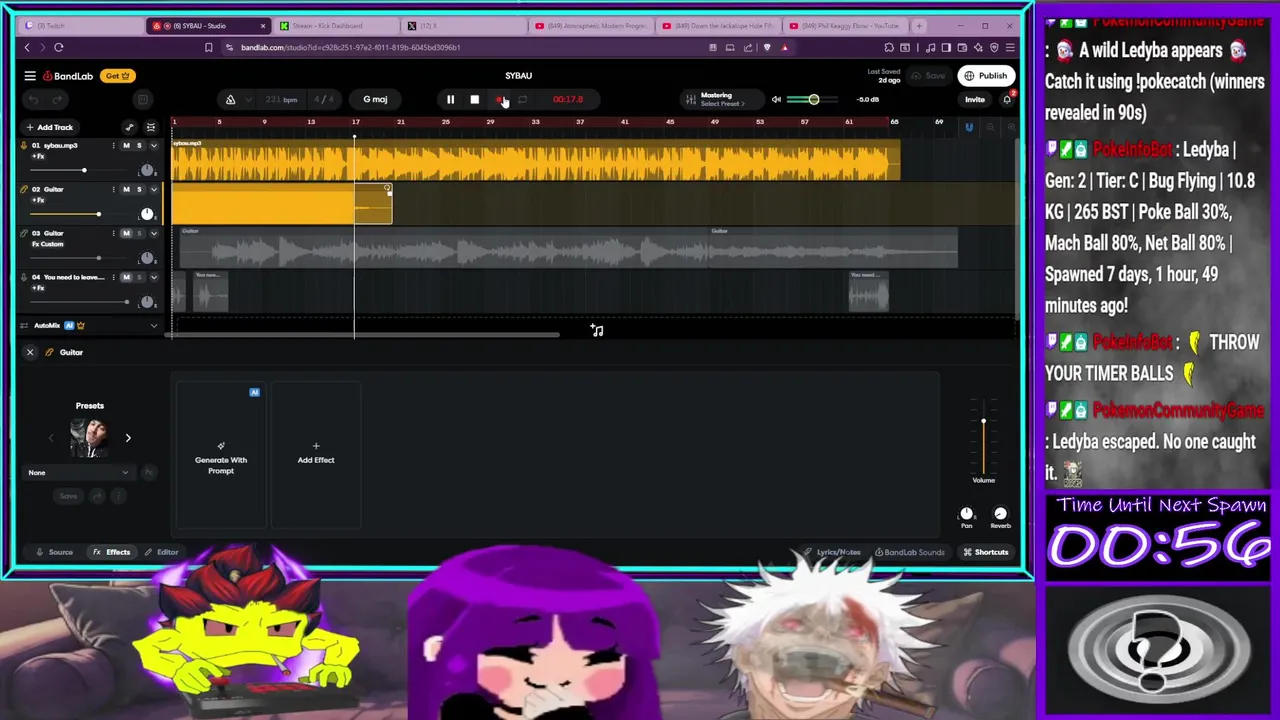This screenshot has width=1280, height=720.
Task: Solo track 01 sybau.mp3
Action: tap(139, 146)
